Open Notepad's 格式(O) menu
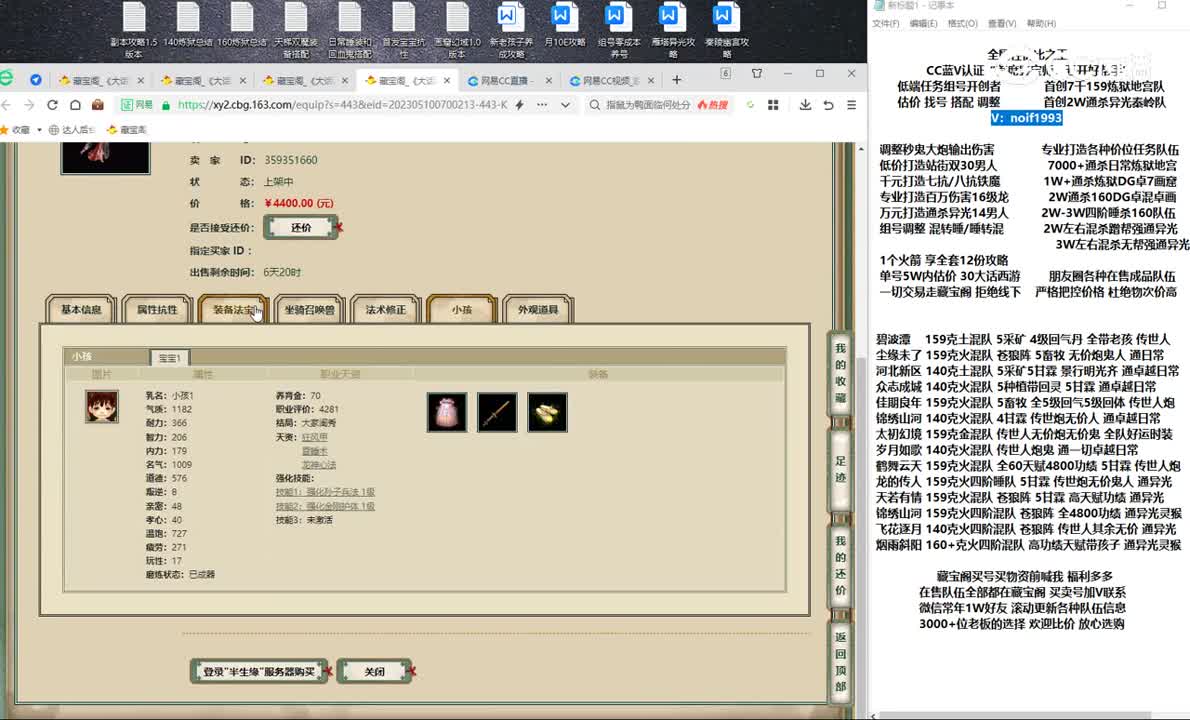Image resolution: width=1190 pixels, height=720 pixels. tap(962, 24)
